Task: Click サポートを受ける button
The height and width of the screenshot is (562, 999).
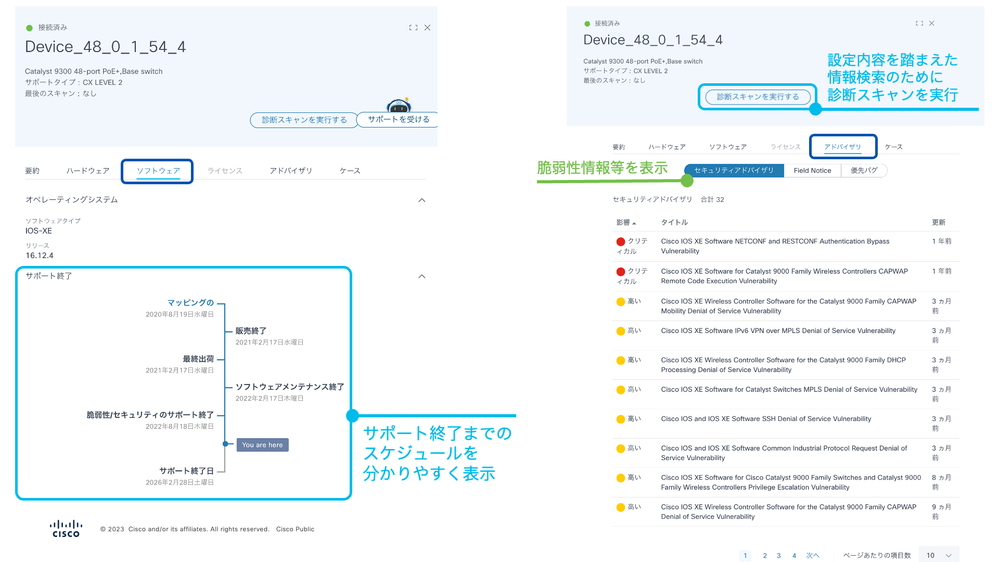Action: click(x=398, y=119)
